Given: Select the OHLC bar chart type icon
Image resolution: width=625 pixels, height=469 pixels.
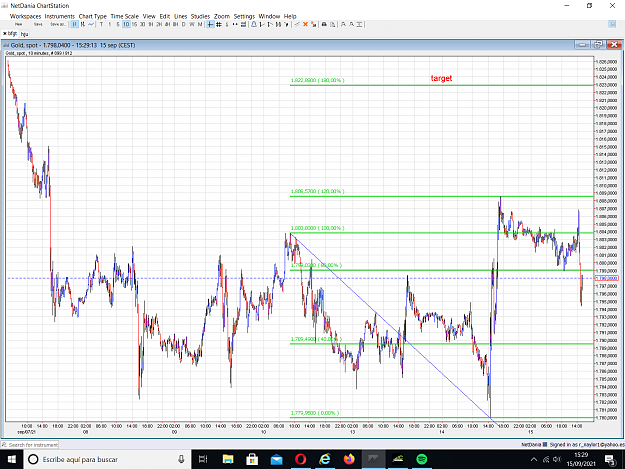Looking at the screenshot, I should pos(83,24).
